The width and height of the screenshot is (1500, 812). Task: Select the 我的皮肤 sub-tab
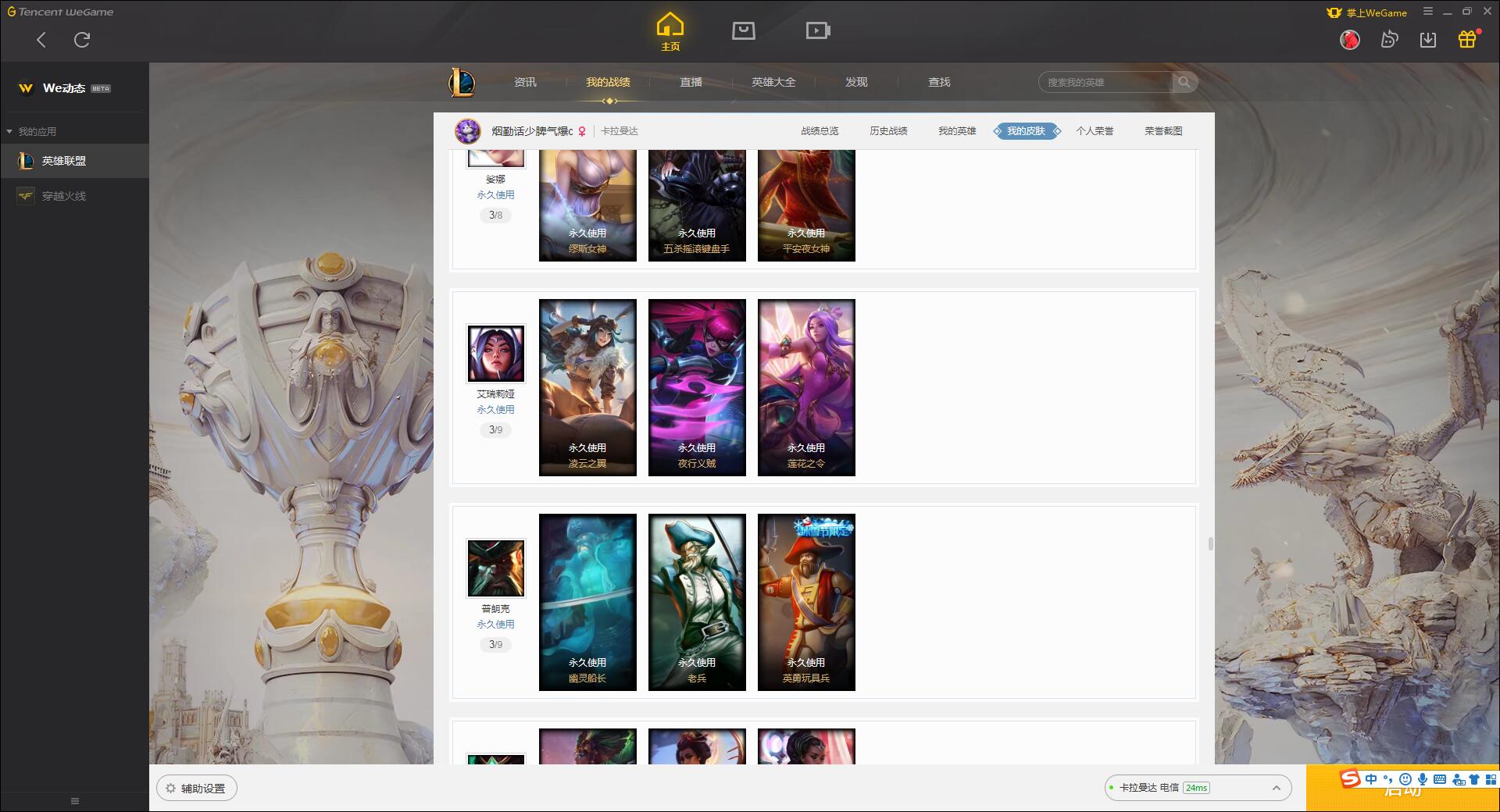(1027, 131)
